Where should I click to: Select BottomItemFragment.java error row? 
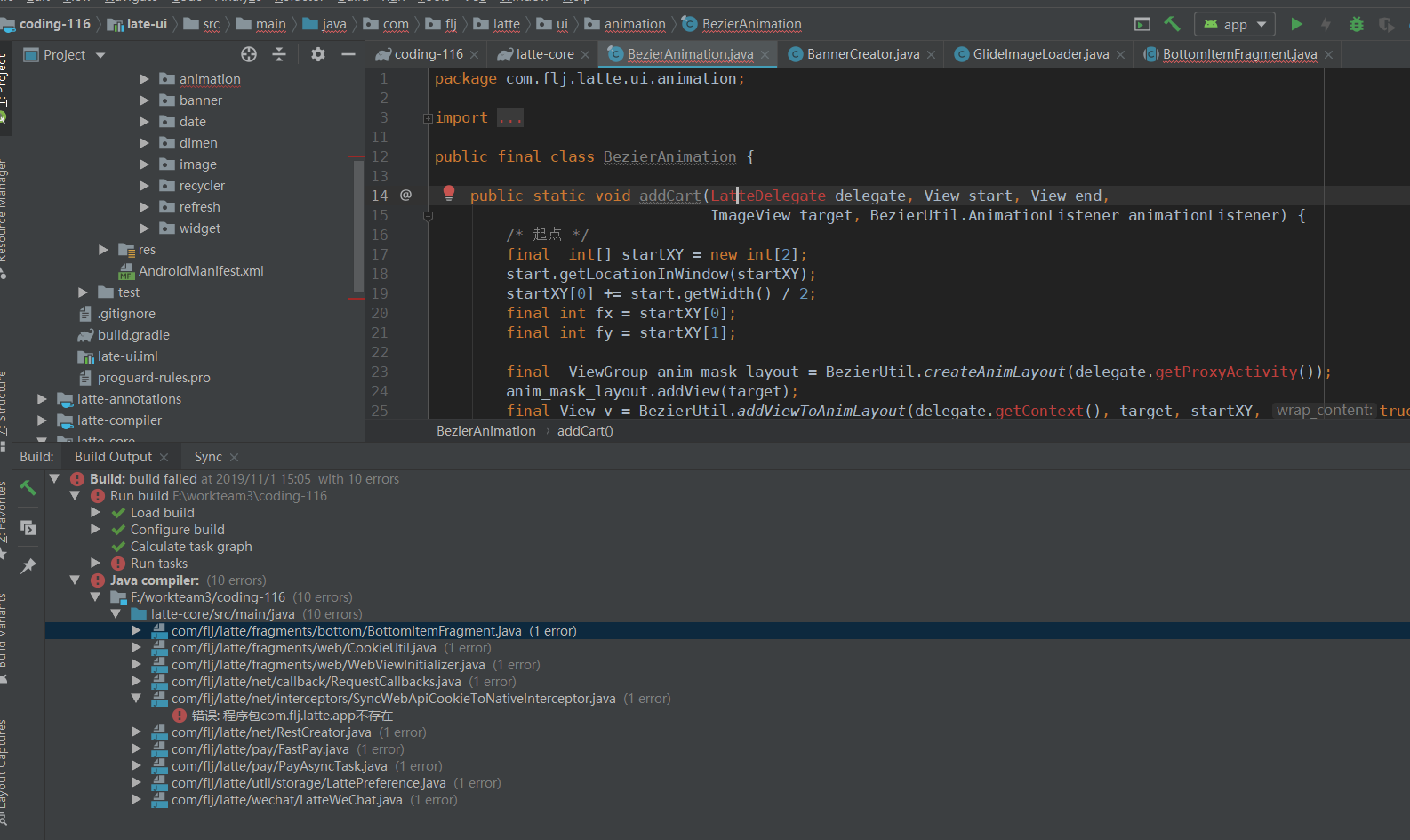click(727, 631)
